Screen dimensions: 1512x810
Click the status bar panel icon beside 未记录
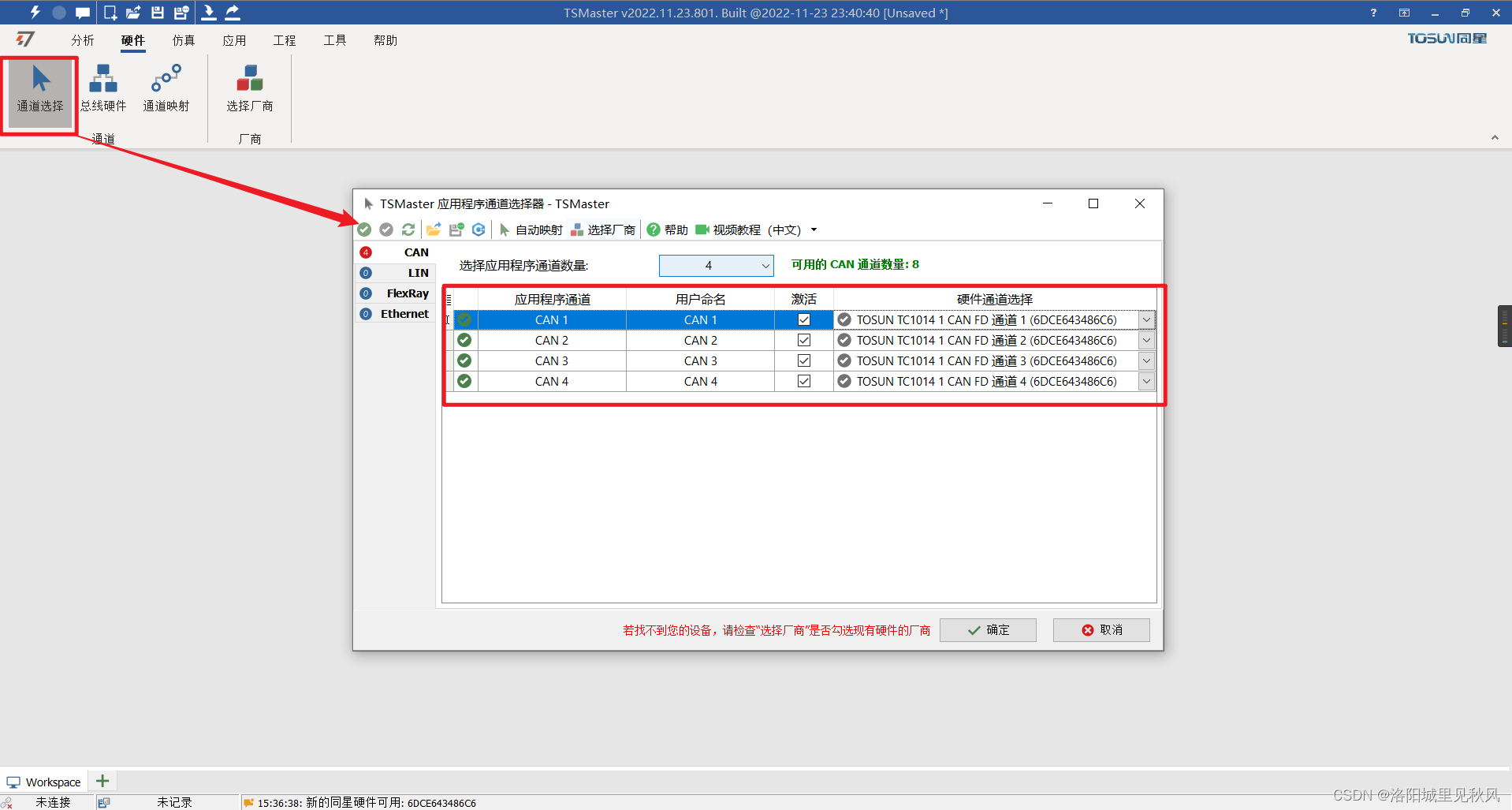tap(104, 803)
